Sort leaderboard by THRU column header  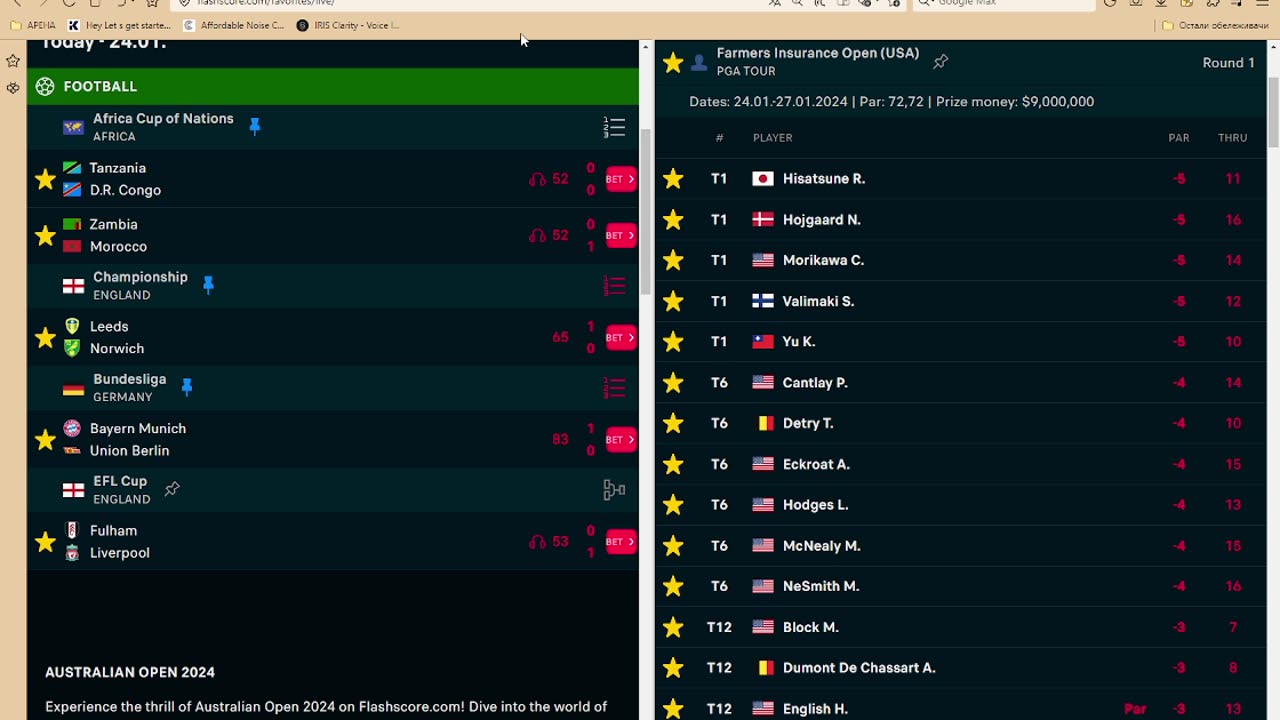[x=1232, y=138]
